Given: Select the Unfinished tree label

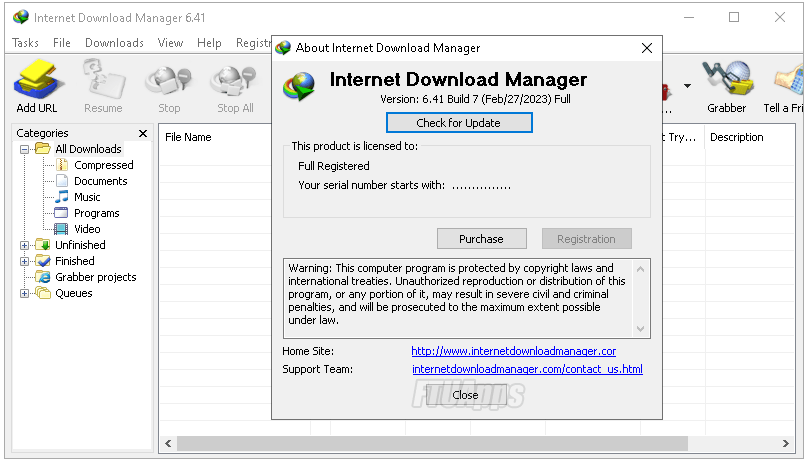Looking at the screenshot, I should (80, 245).
